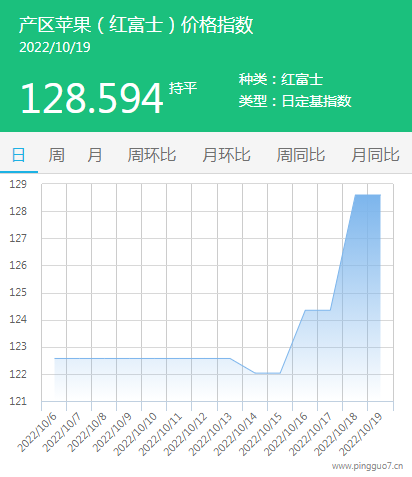The image size is (412, 477).
Task: Select the 周环比 tab
Action: tap(152, 155)
